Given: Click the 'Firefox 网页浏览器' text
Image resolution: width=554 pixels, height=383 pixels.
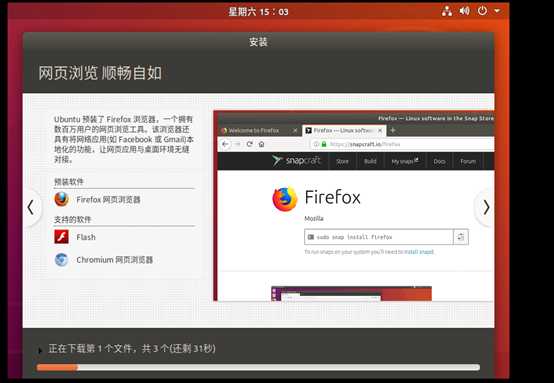Looking at the screenshot, I should click(x=108, y=200).
